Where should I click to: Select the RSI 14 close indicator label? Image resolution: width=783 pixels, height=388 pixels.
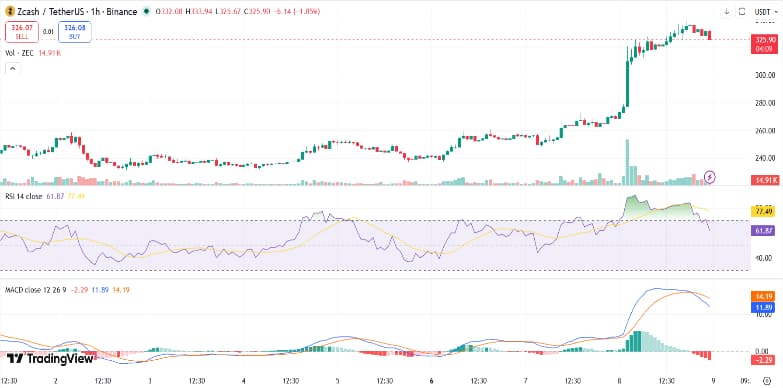click(24, 196)
